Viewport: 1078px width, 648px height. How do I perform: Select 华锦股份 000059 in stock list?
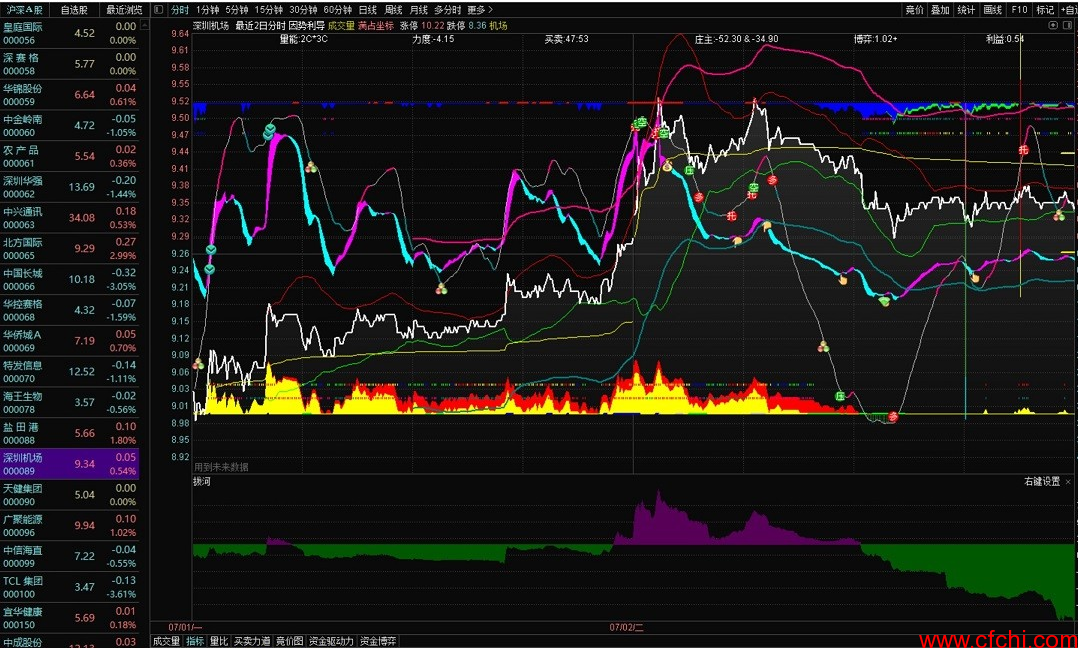click(69, 95)
